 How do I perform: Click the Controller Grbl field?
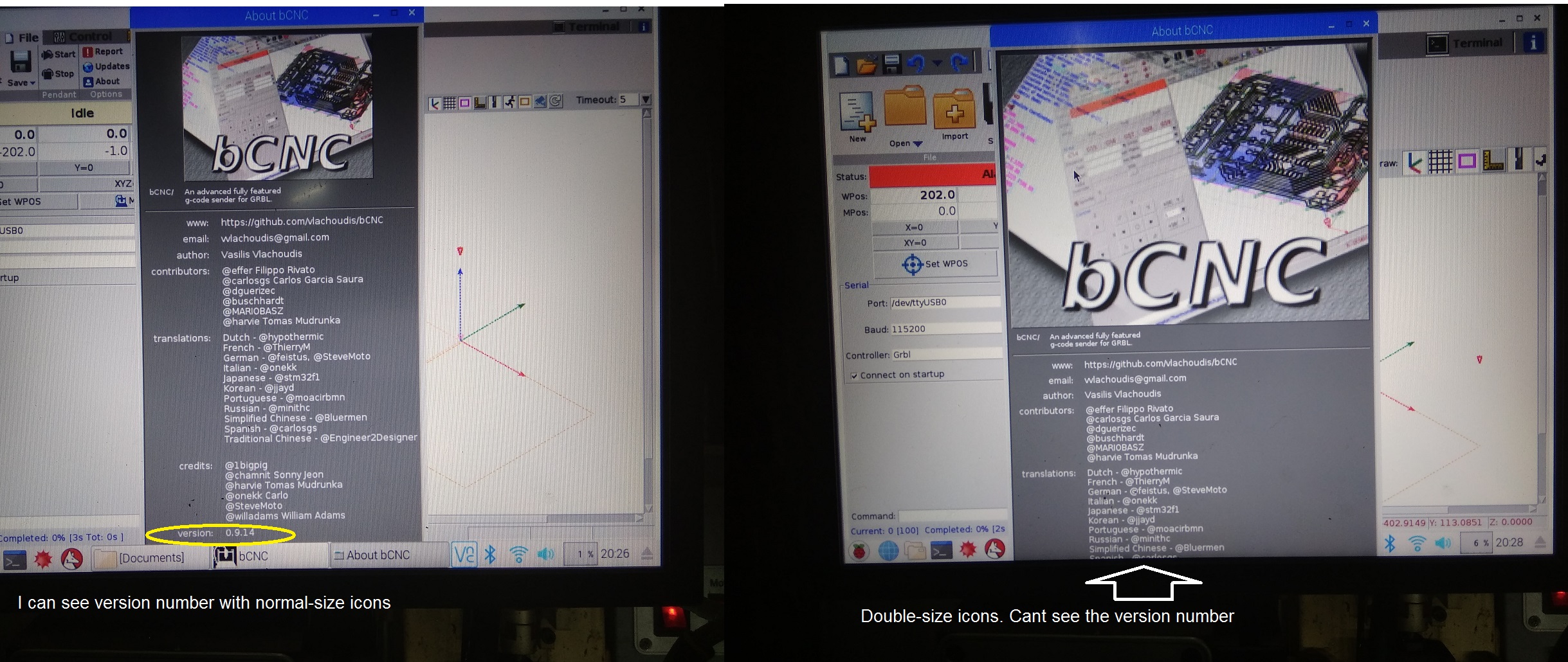947,355
